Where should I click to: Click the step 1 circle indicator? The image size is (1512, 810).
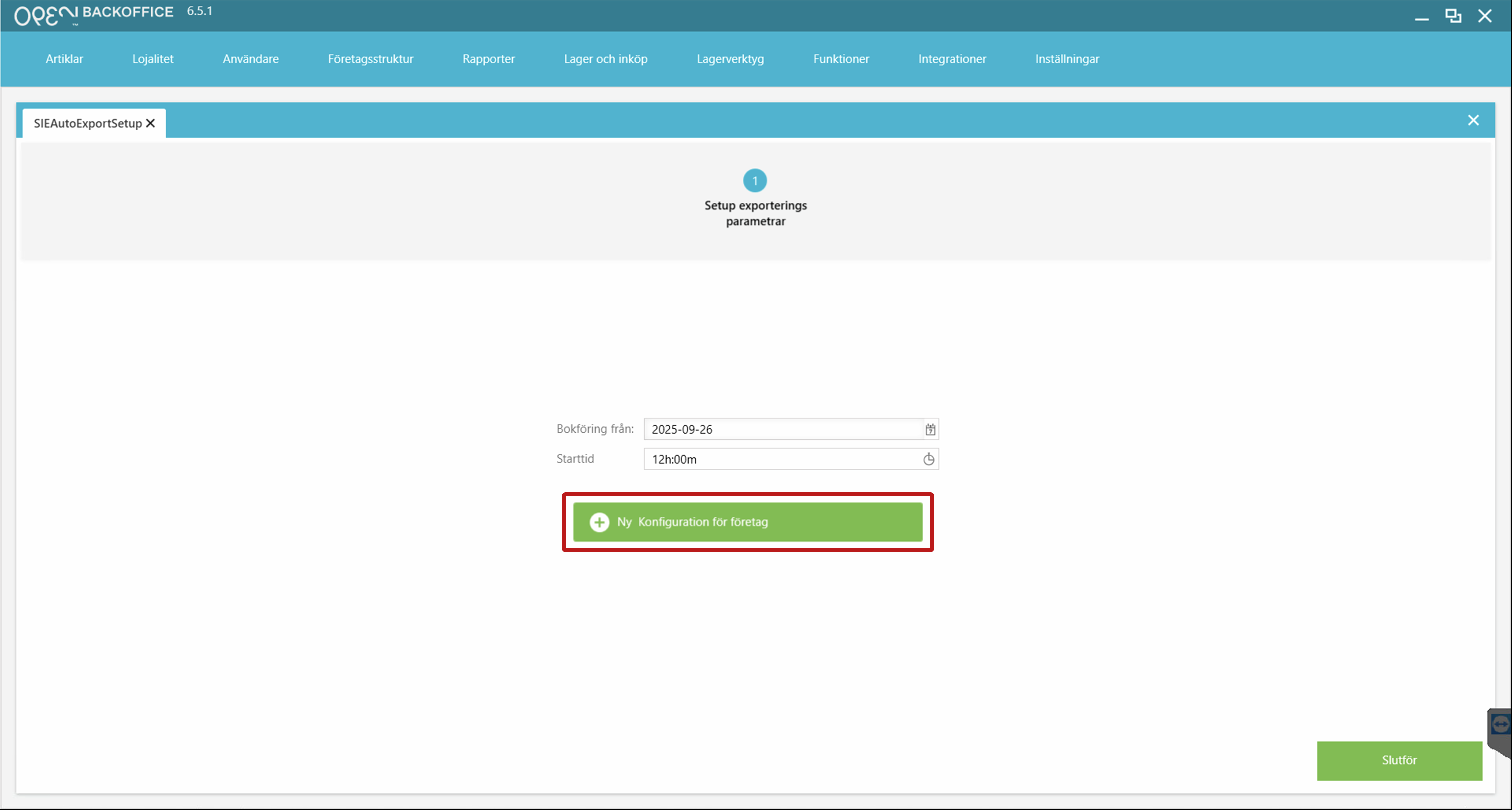pyautogui.click(x=755, y=181)
